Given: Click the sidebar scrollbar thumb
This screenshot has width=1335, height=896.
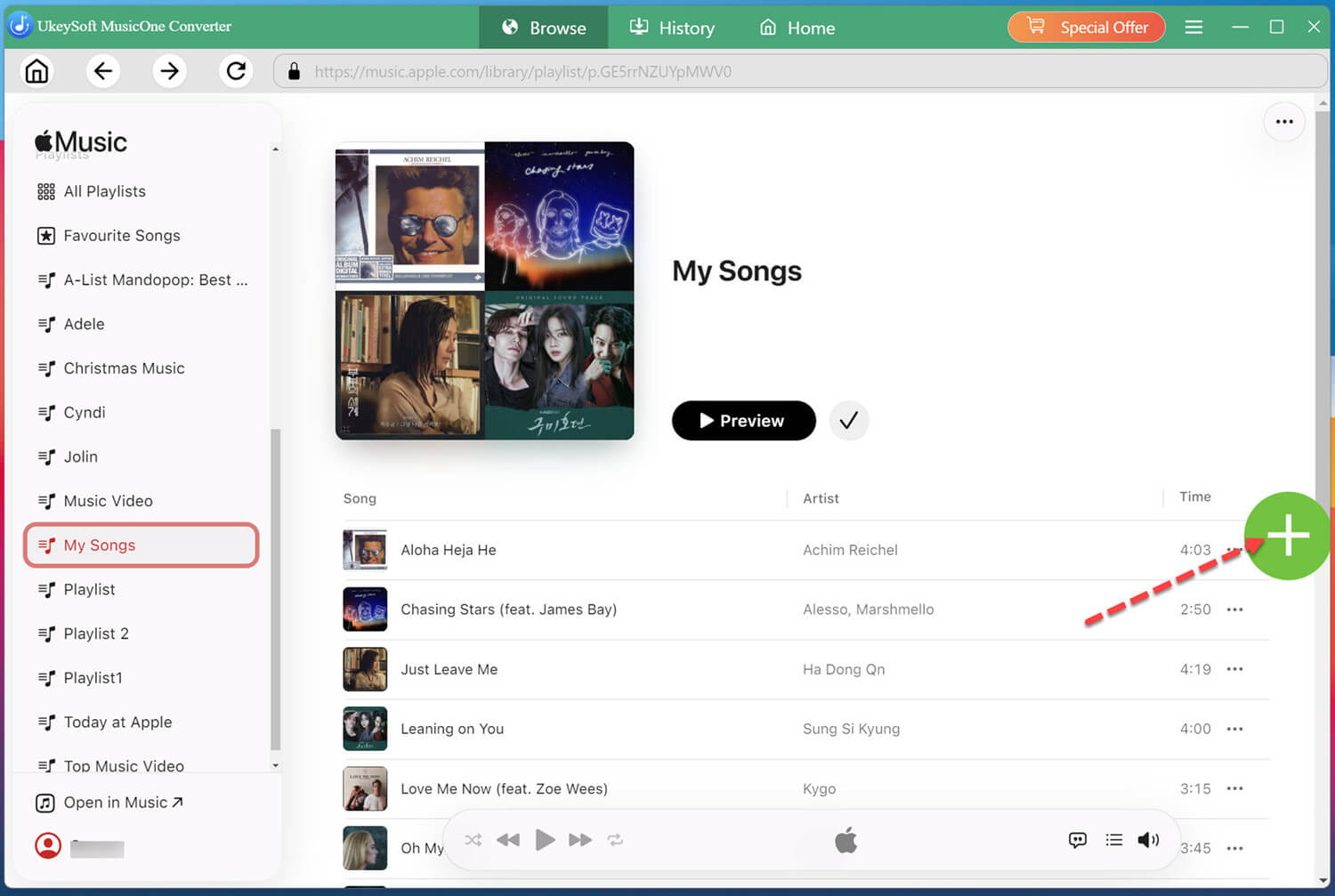Looking at the screenshot, I should pos(275,589).
